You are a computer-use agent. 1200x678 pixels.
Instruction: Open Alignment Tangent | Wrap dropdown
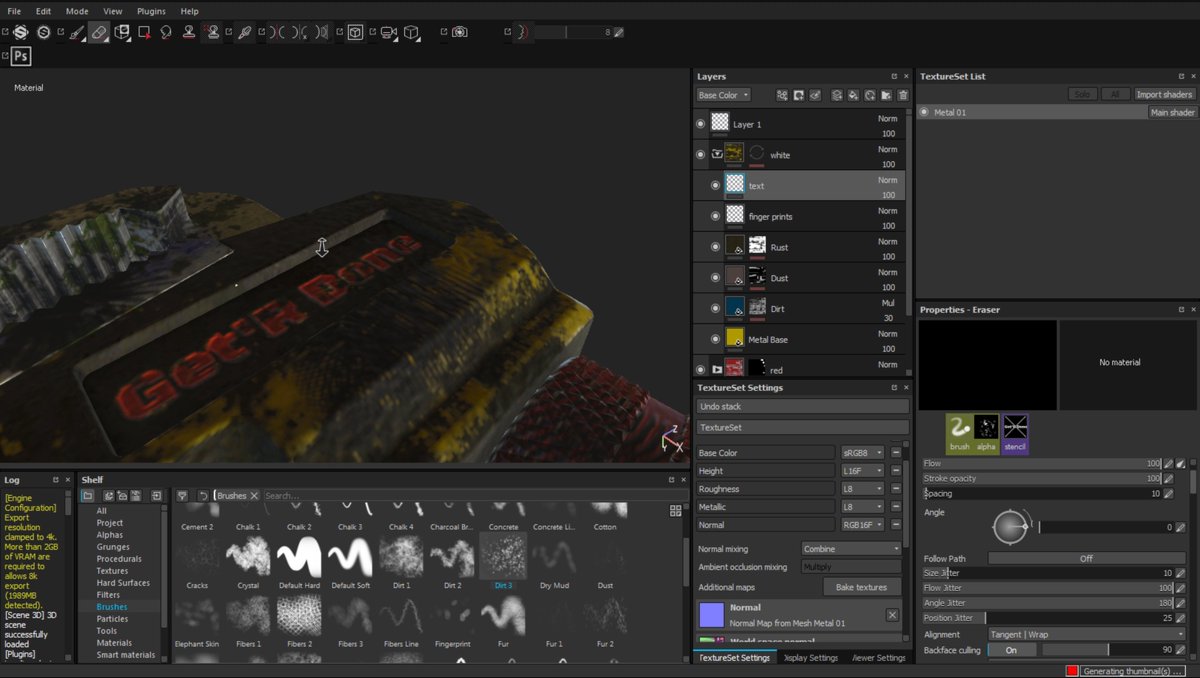click(1087, 634)
